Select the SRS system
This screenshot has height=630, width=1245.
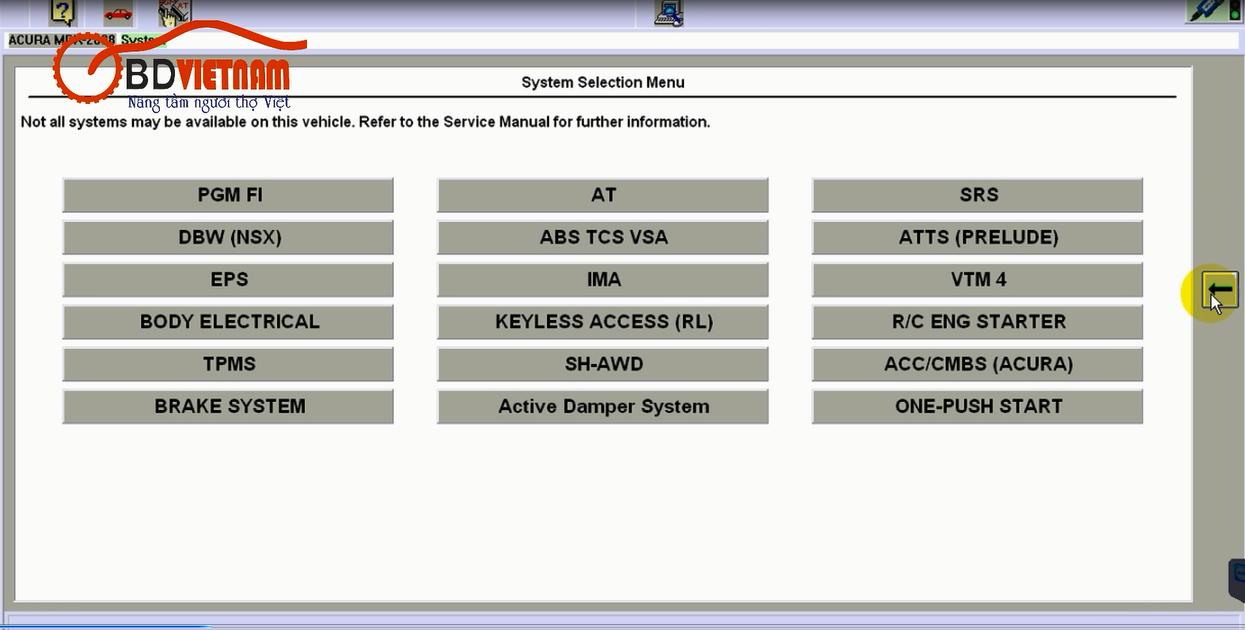click(x=977, y=195)
